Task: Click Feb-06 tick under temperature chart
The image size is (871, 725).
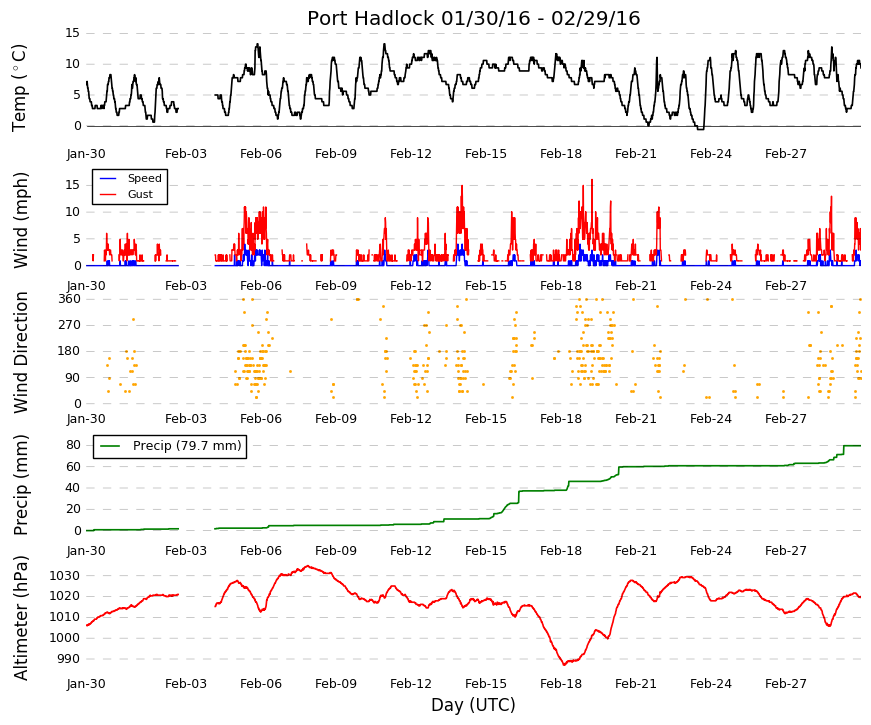Action: click(x=261, y=154)
